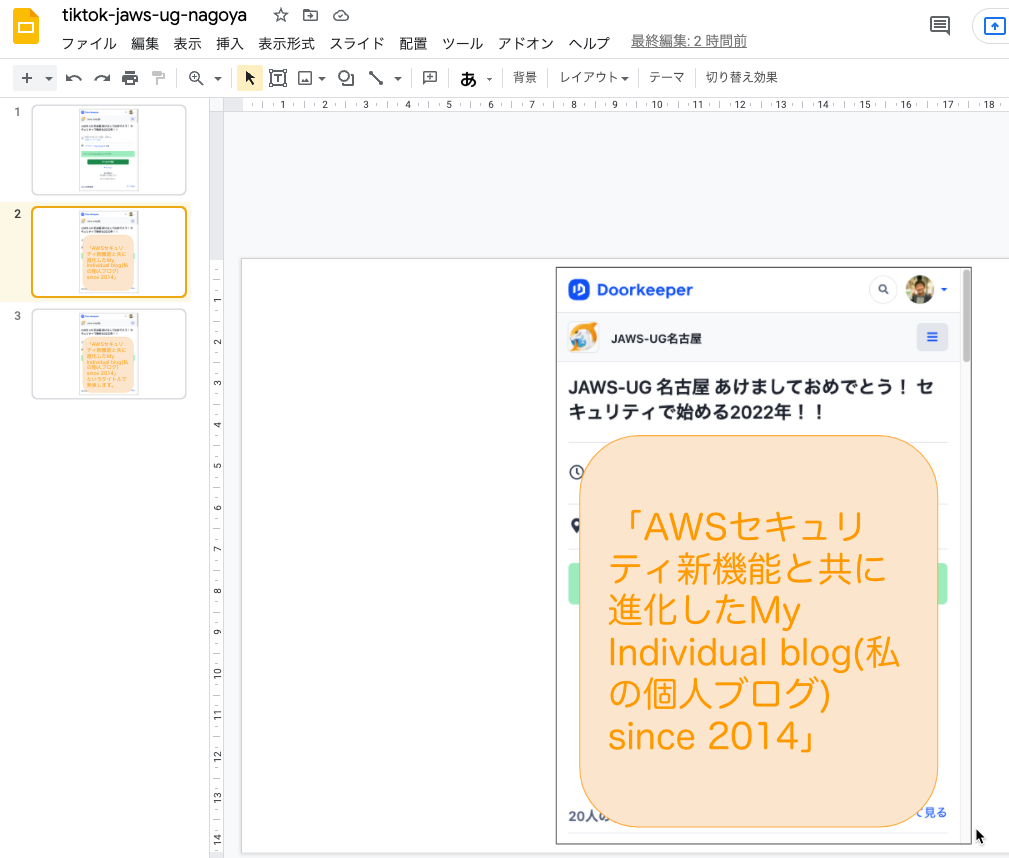Open the 挿入 menu
Screen dimensions: 1009x858
(230, 43)
